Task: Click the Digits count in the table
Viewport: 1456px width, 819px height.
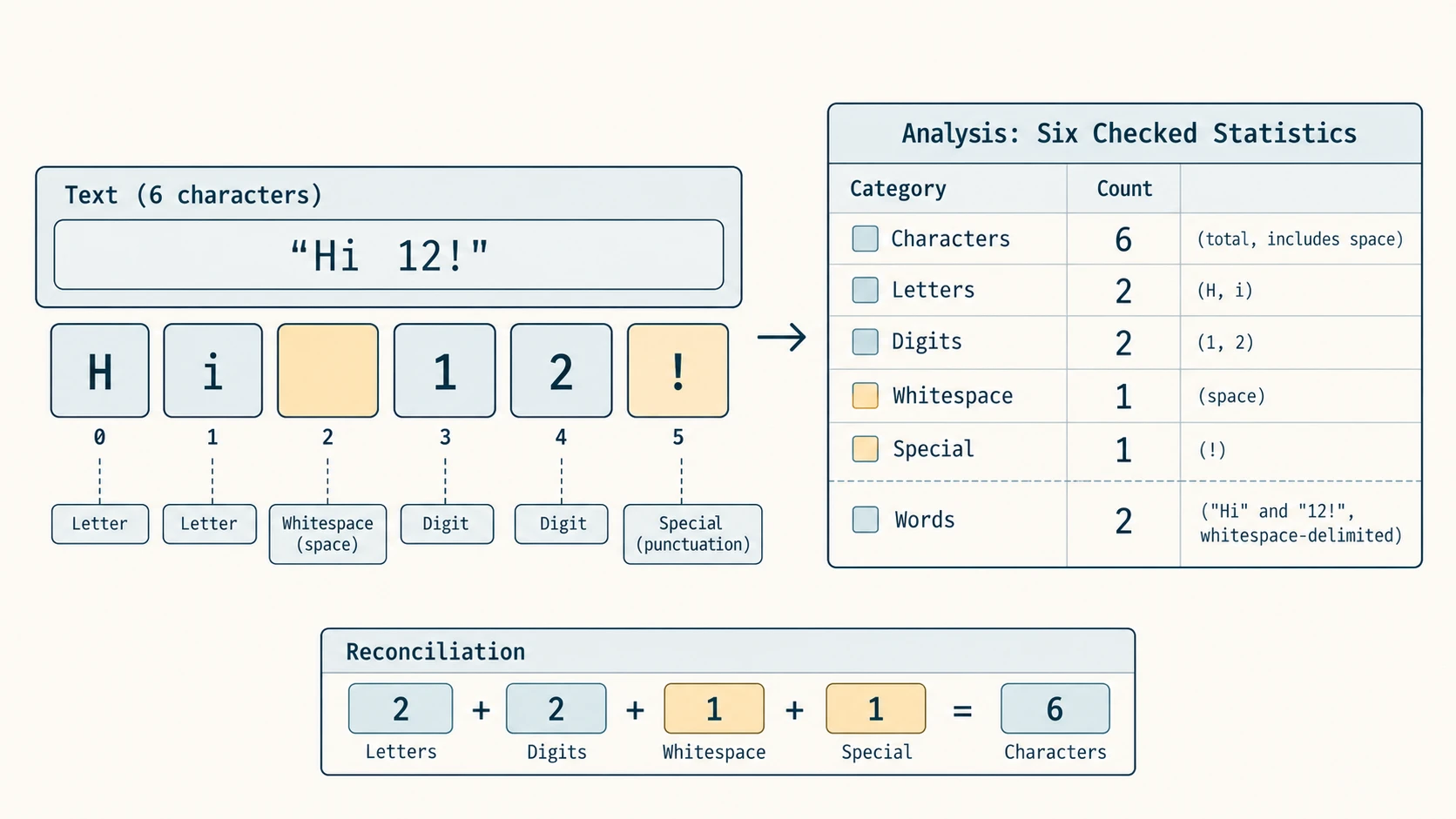Action: coord(1123,343)
